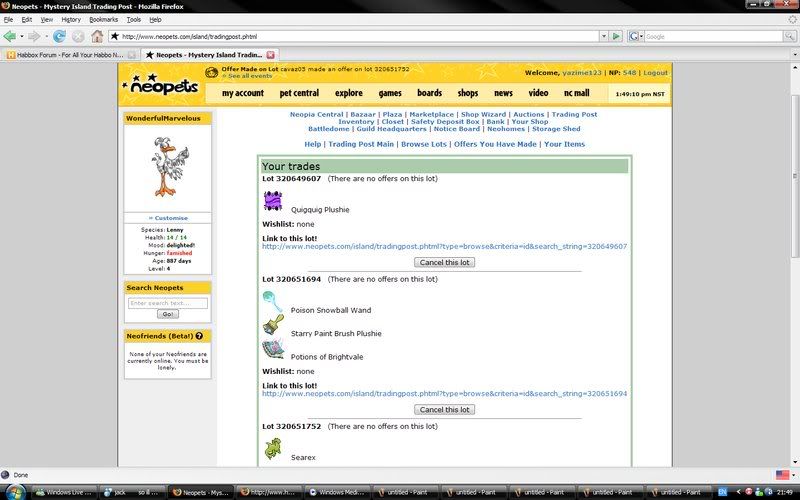The width and height of the screenshot is (800, 500).
Task: Open the Browse Lots link
Action: coord(422,144)
